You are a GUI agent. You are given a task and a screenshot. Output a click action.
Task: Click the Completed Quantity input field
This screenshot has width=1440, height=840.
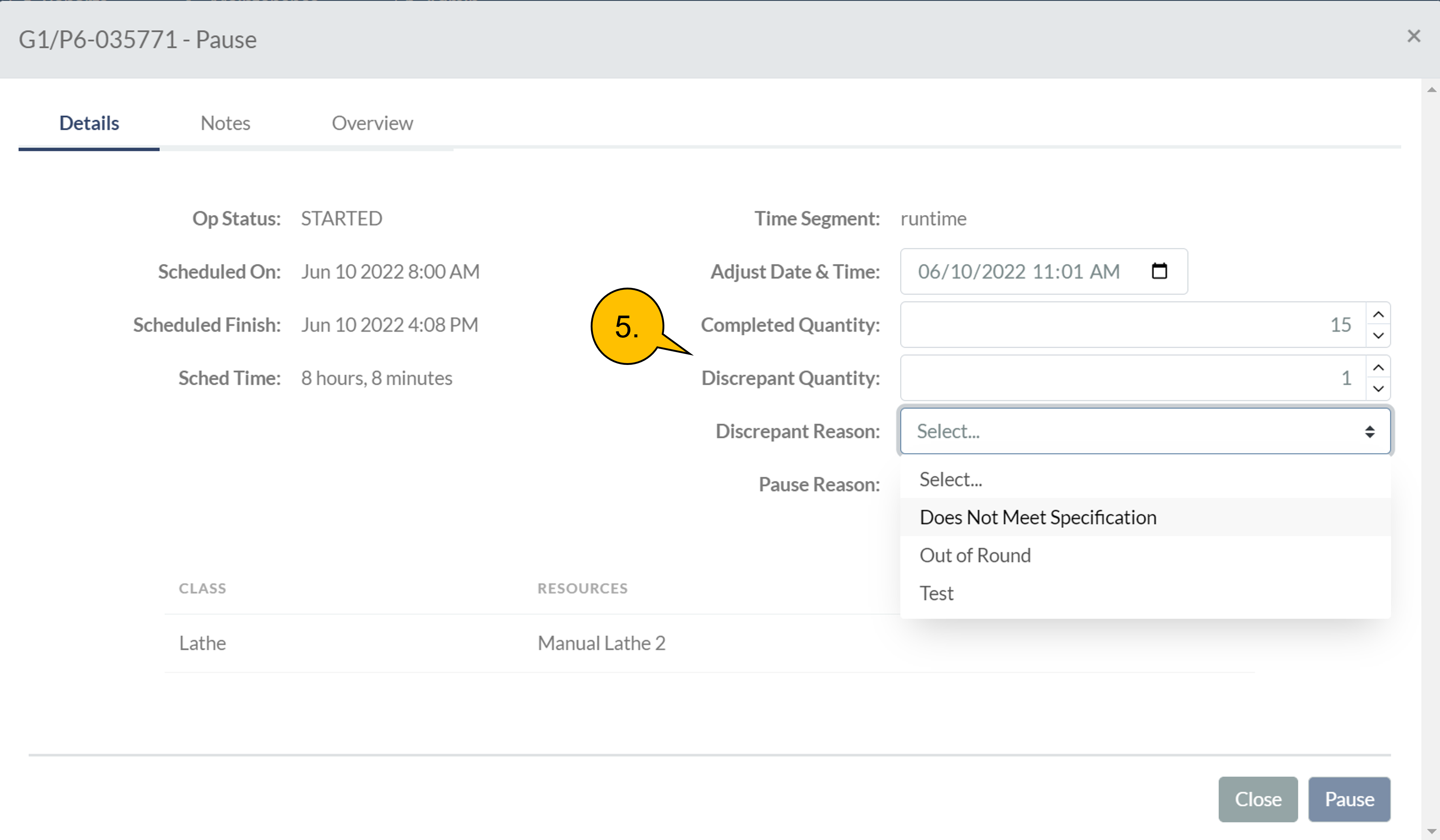click(1132, 324)
